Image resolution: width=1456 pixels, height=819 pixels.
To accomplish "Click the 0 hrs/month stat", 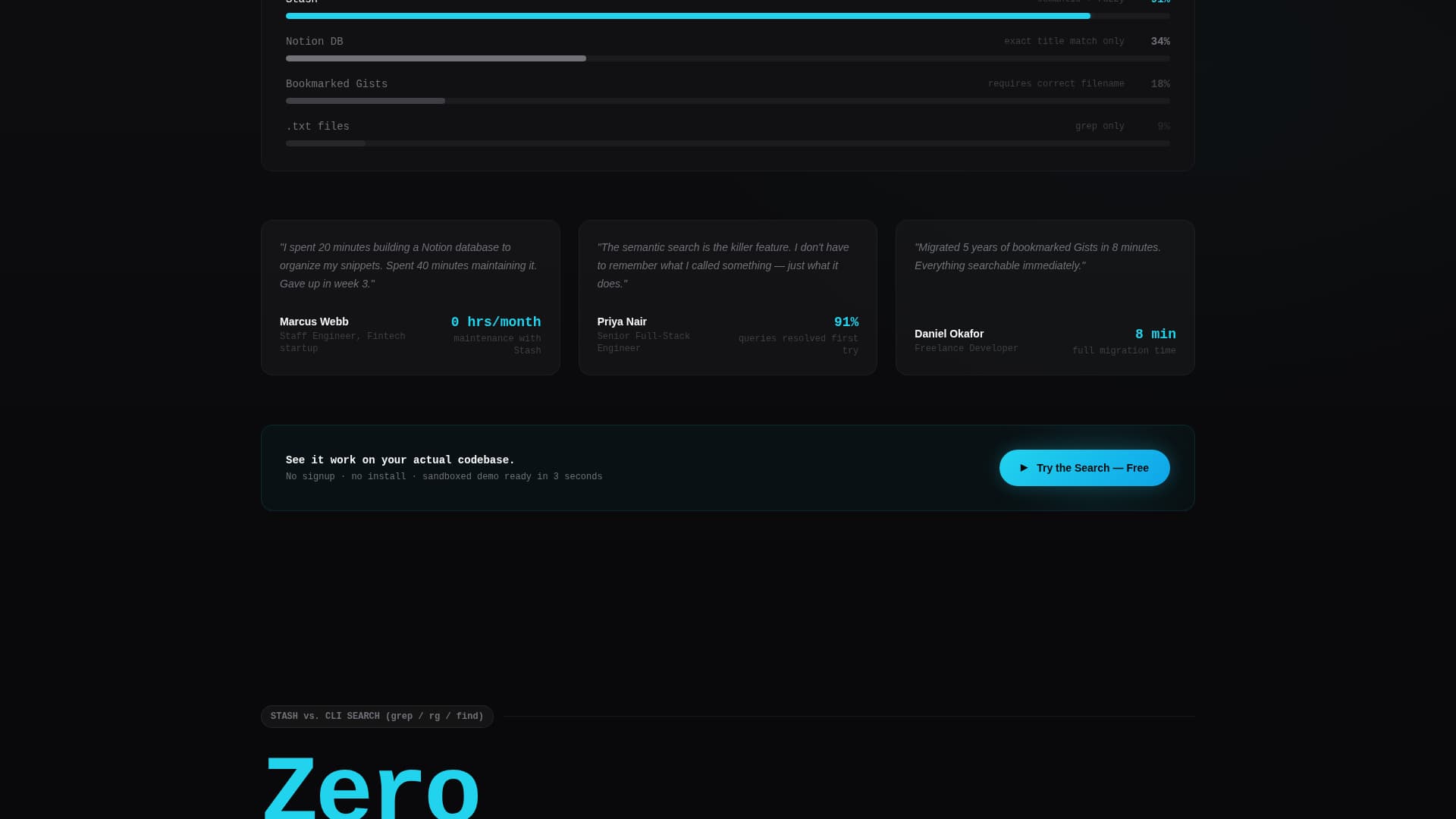I will pos(496,322).
